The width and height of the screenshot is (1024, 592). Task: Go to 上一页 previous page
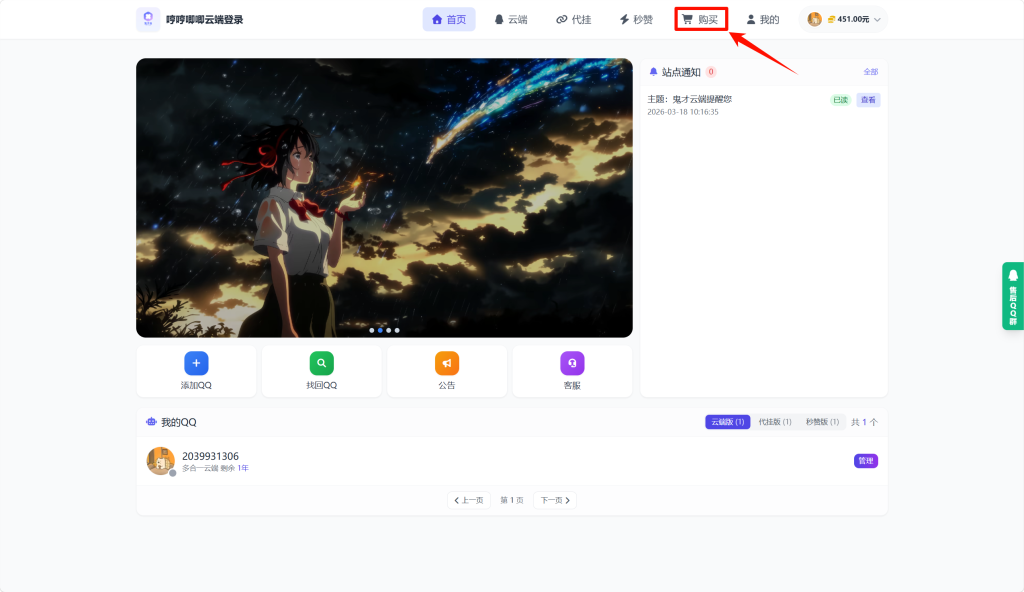[x=469, y=501]
